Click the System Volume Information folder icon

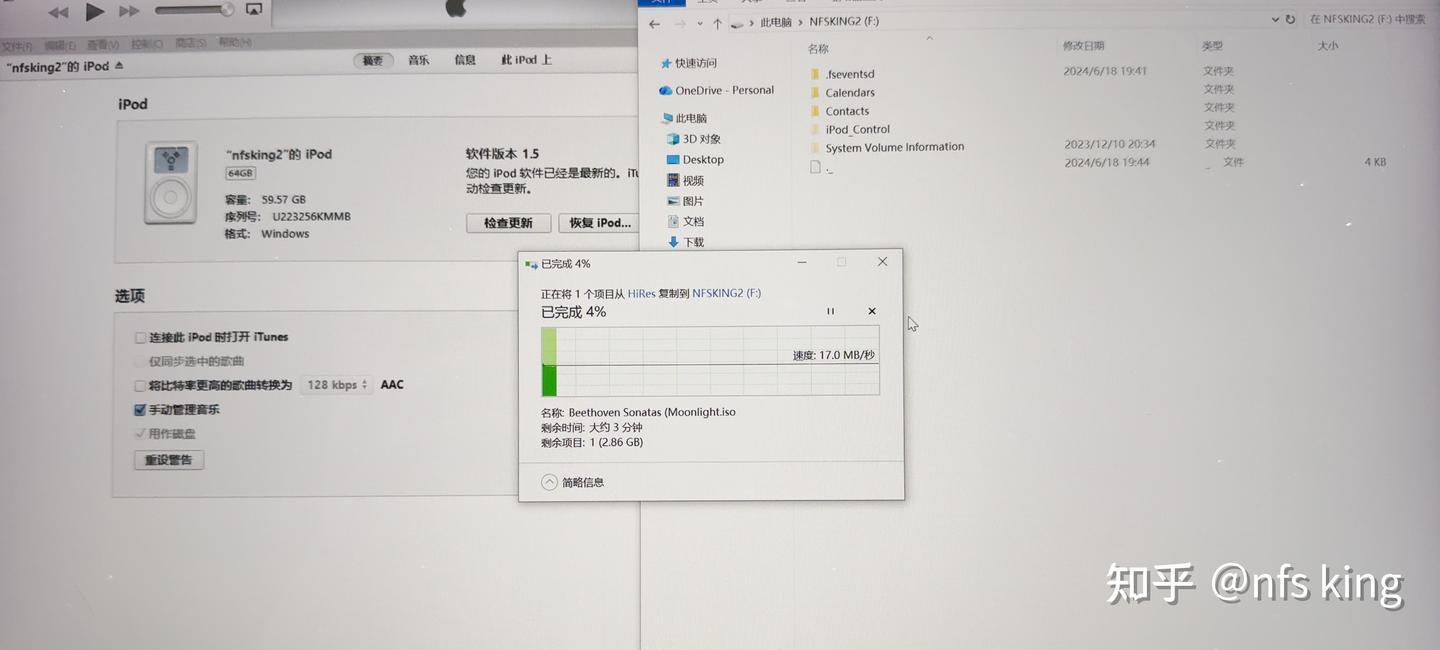click(815, 147)
